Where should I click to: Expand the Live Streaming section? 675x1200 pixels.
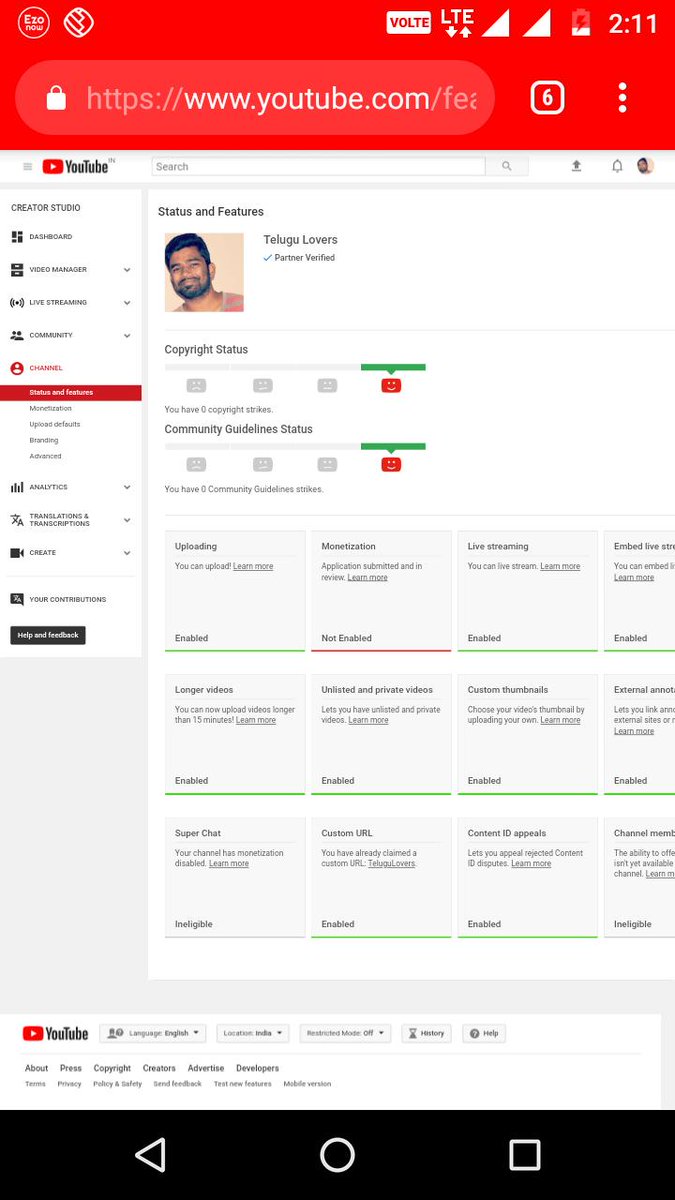71,302
